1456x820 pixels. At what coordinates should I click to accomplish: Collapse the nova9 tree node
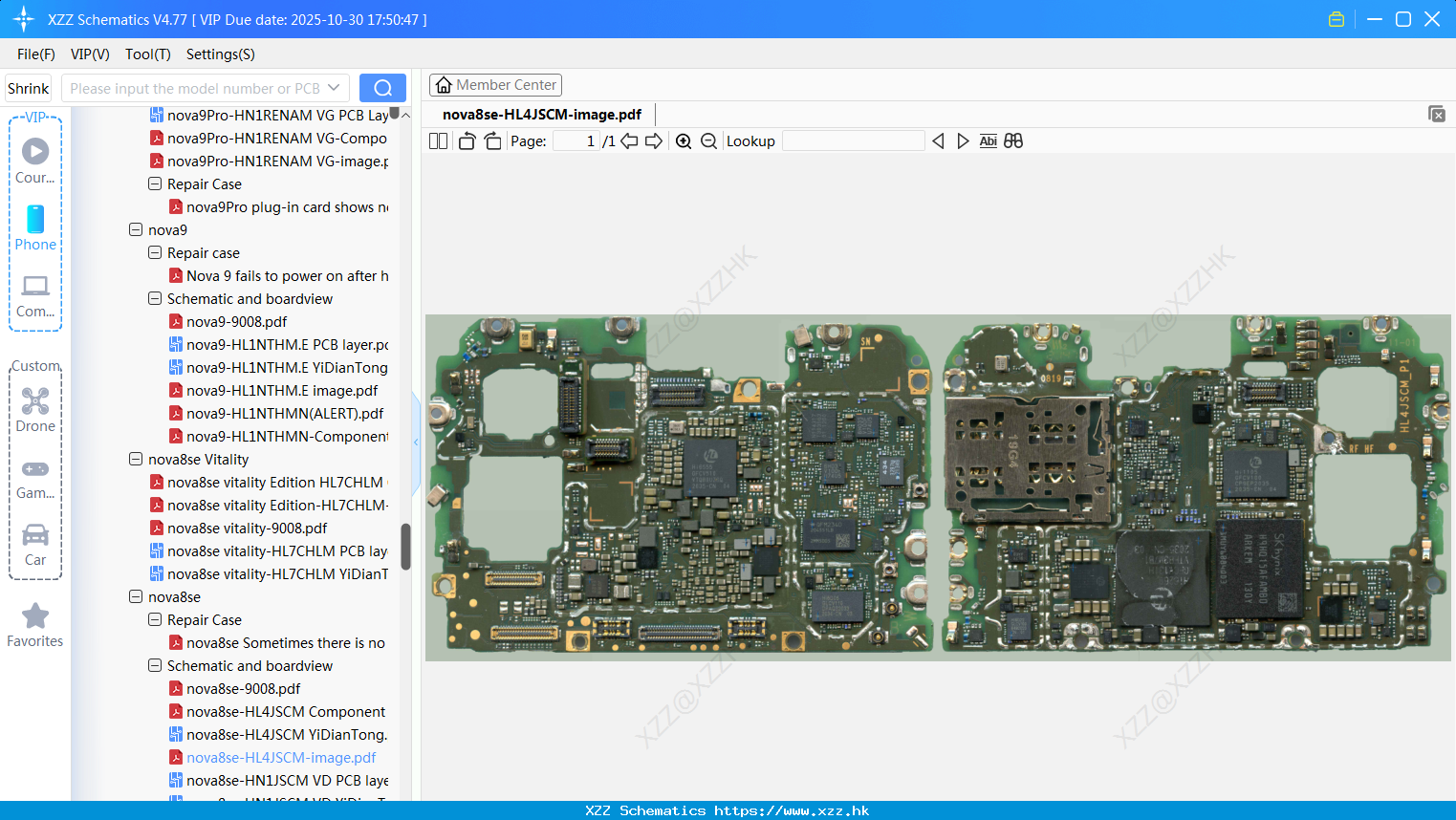136,229
